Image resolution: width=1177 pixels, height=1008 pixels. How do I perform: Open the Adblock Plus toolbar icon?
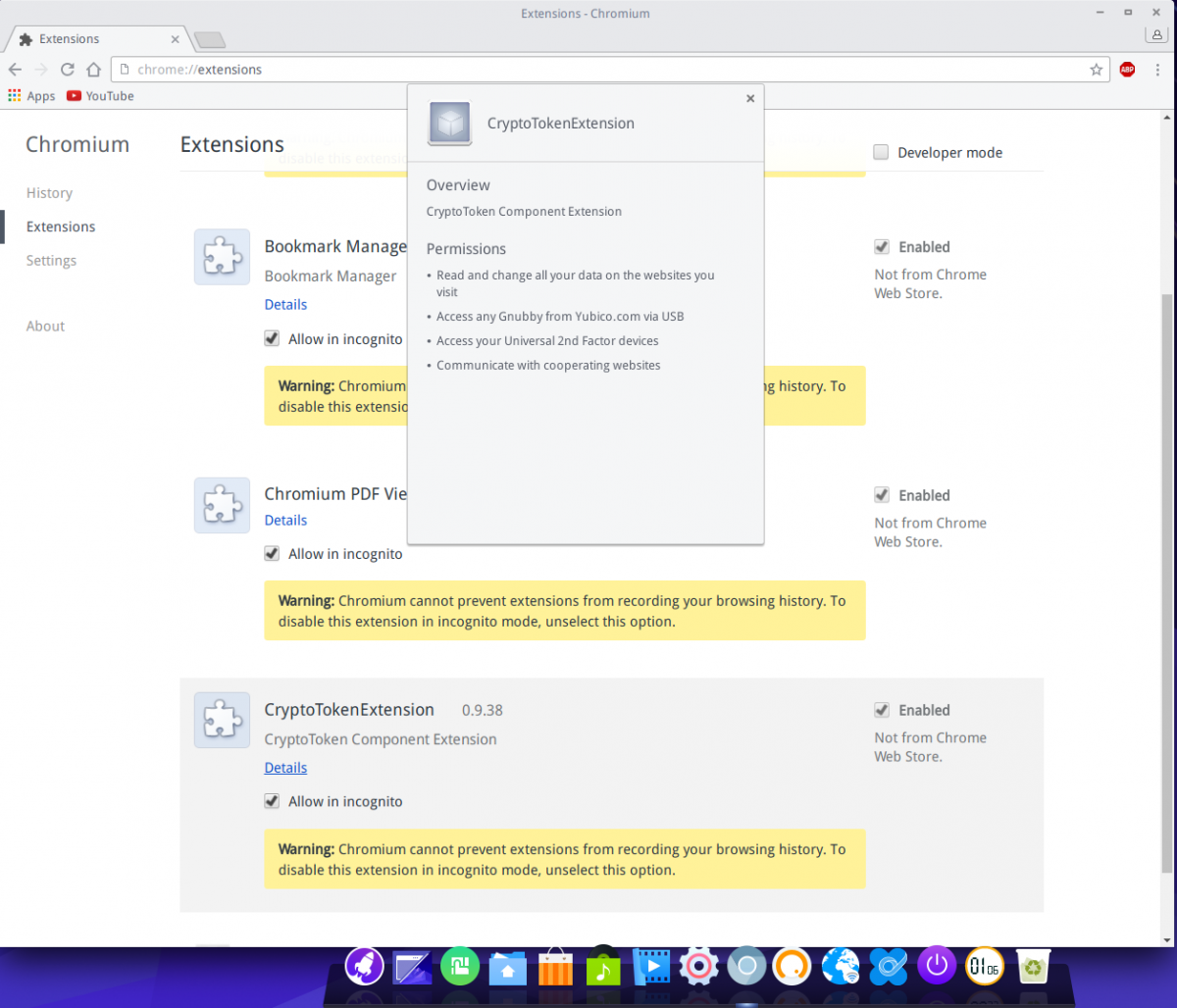pyautogui.click(x=1127, y=70)
